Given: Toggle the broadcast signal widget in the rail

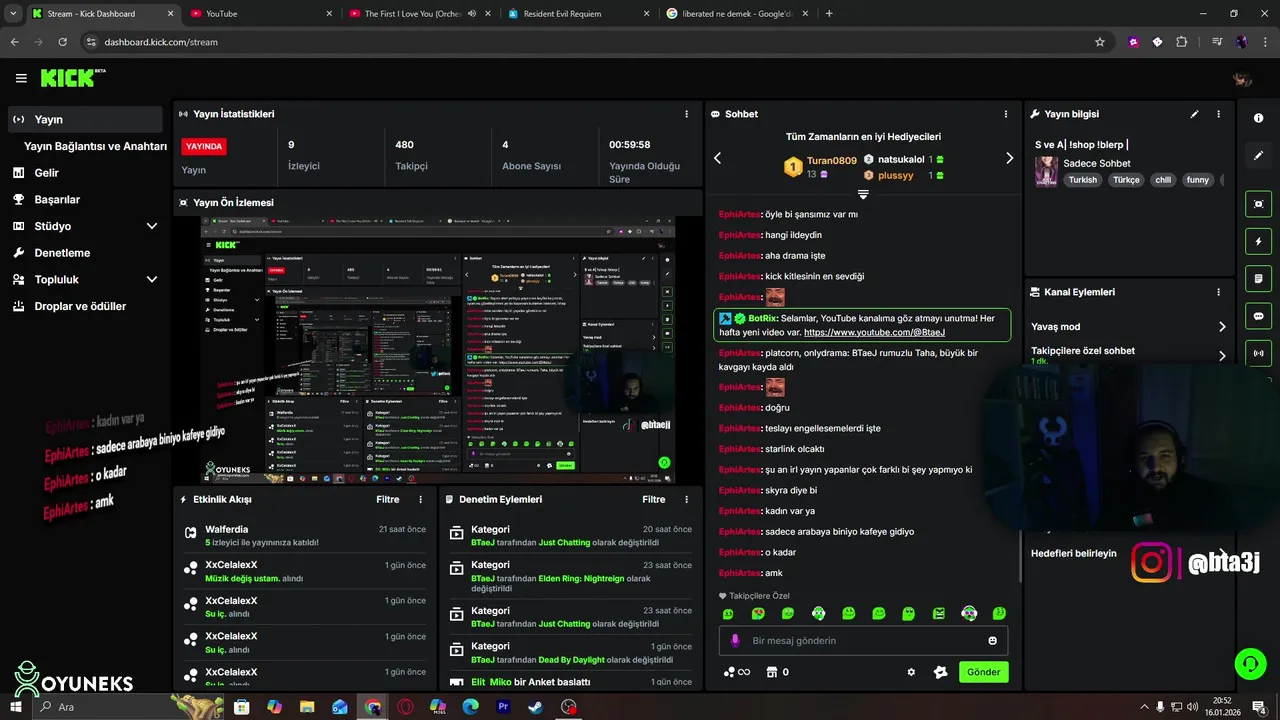Looking at the screenshot, I should 1258,353.
